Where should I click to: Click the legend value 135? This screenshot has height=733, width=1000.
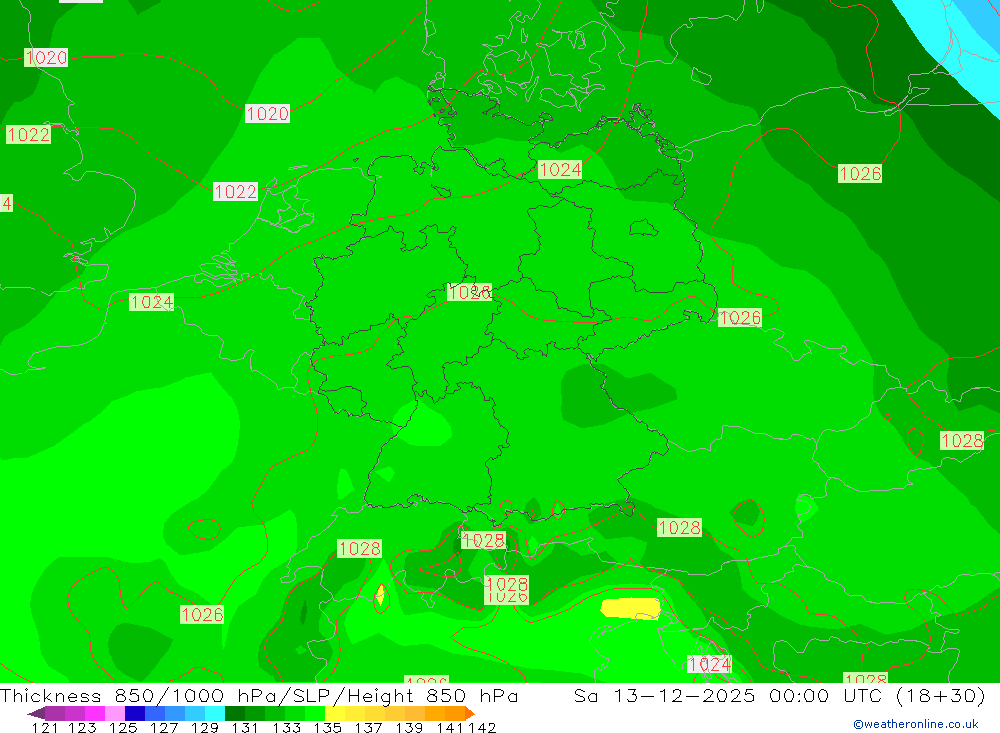pos(327,728)
